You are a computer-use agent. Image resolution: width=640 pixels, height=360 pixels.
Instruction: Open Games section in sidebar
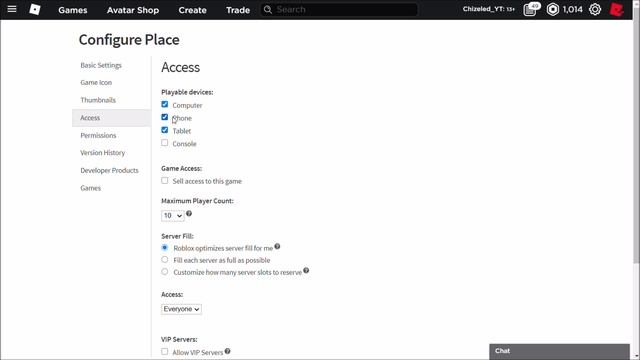point(91,188)
